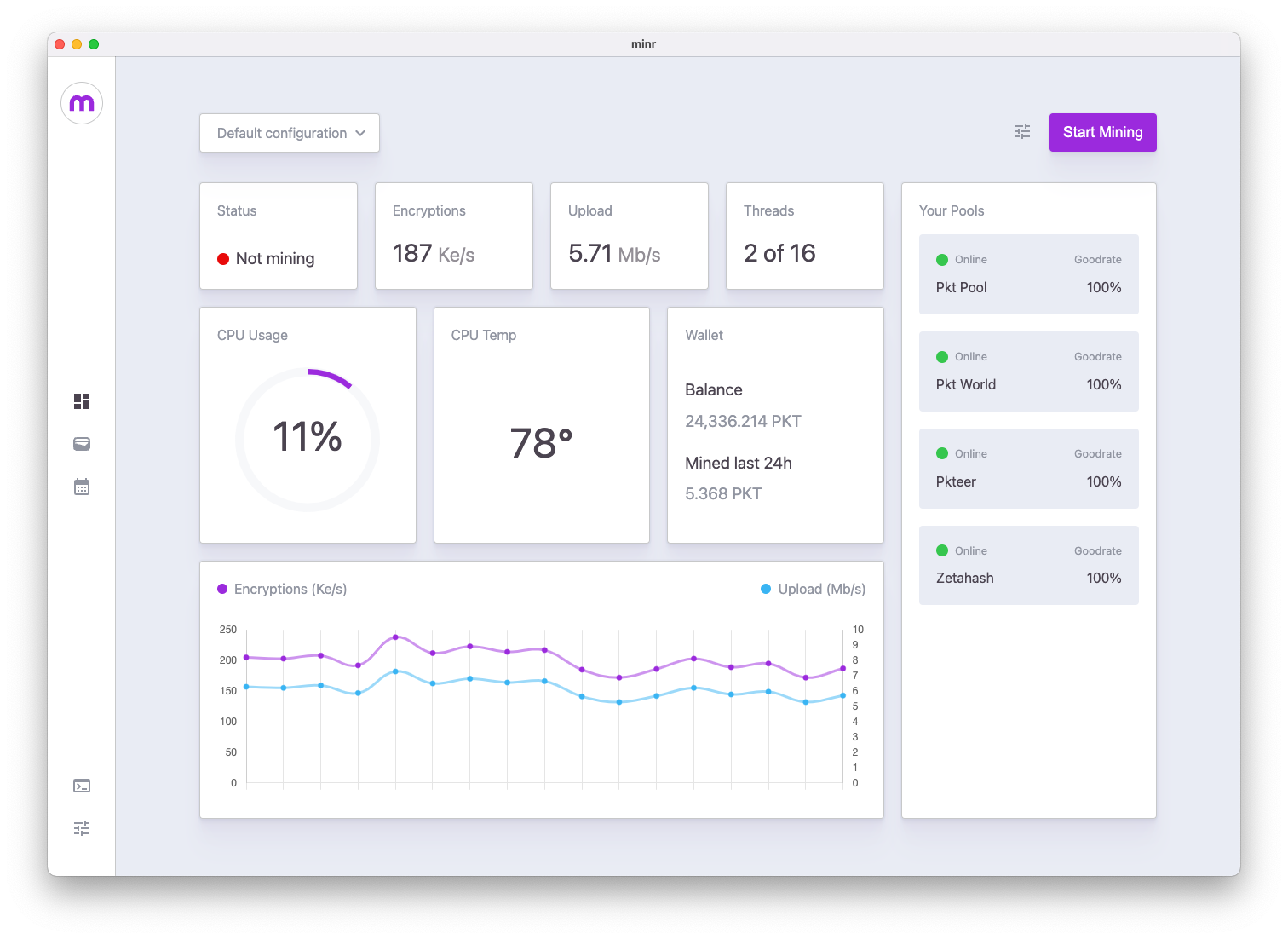1288x939 pixels.
Task: Toggle the Online indicator on Pkt Pool
Action: tap(942, 259)
